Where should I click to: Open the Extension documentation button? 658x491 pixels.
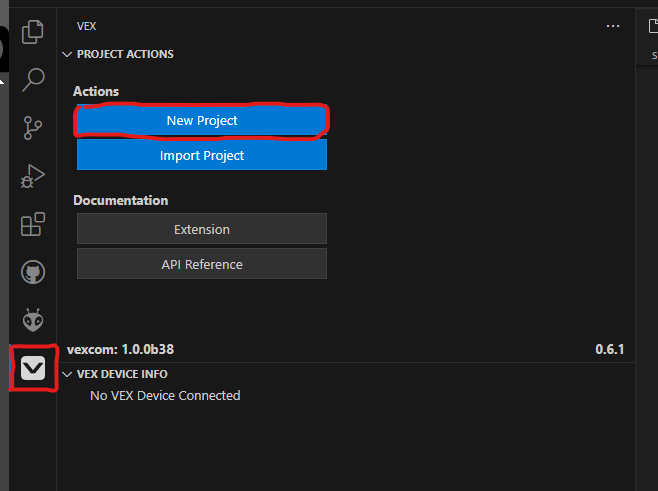[x=202, y=229]
